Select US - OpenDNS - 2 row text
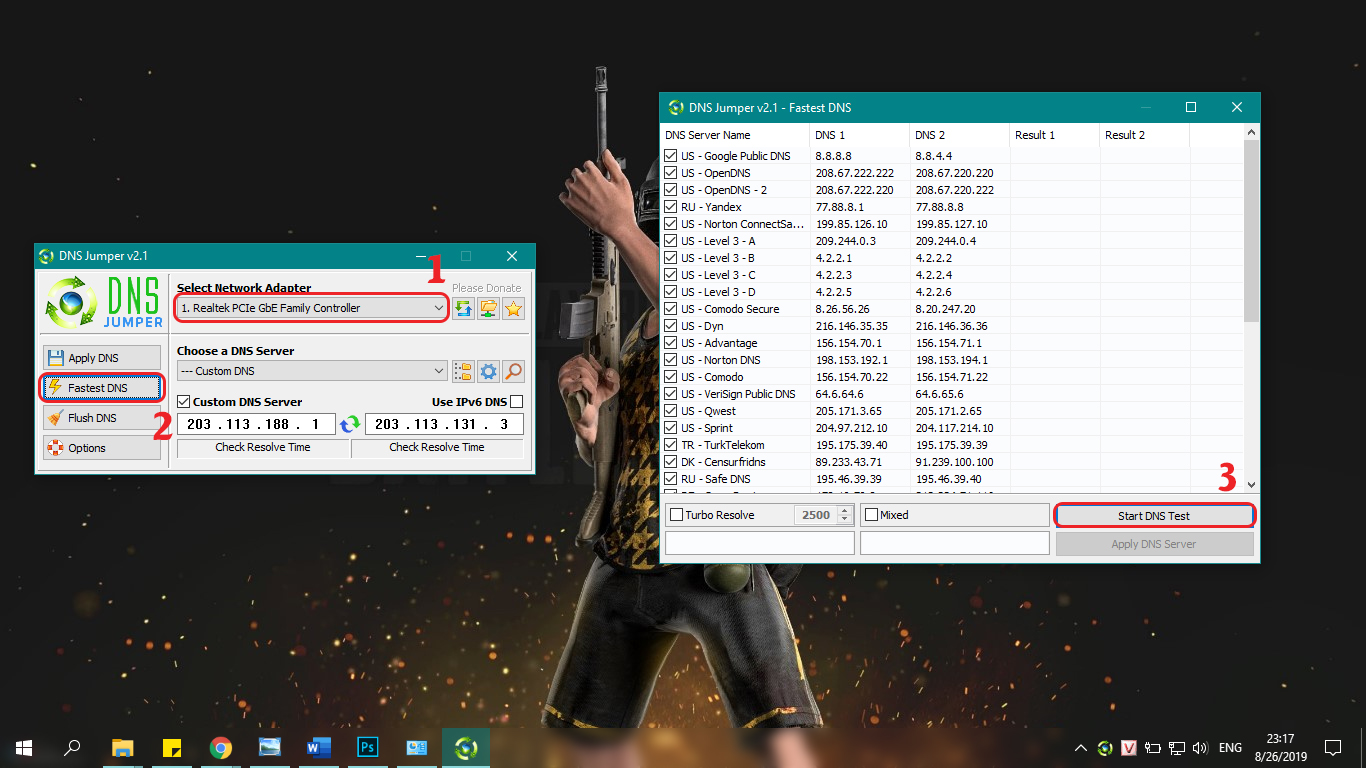Screen dimensions: 1366x768 point(724,190)
